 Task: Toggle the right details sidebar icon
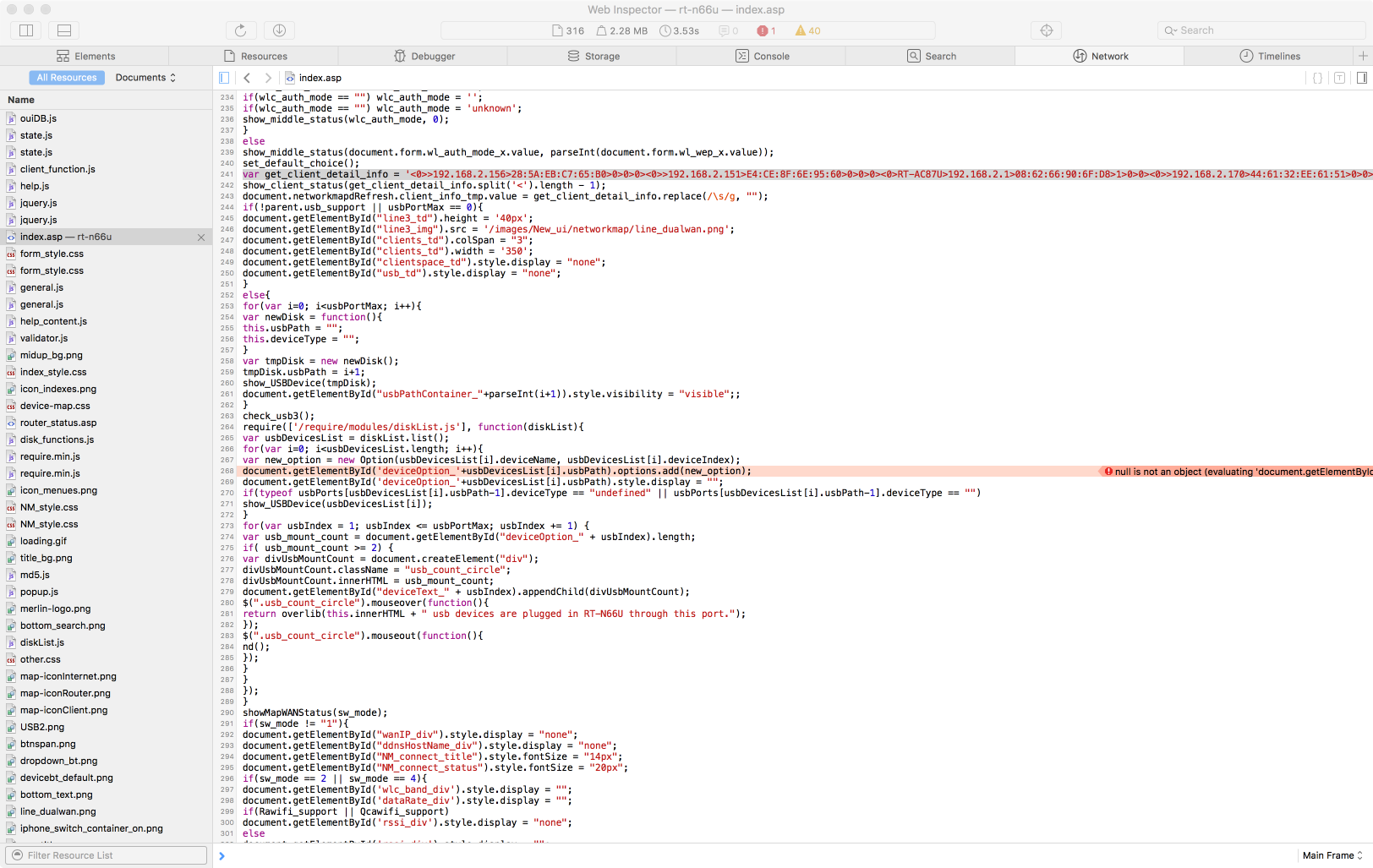1361,78
